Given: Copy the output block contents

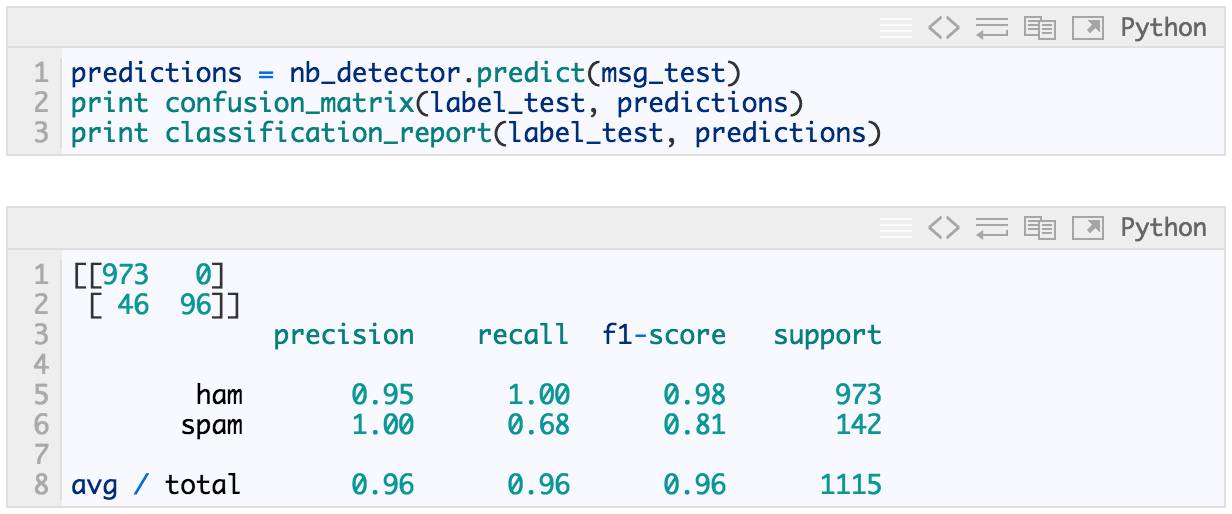Looking at the screenshot, I should coord(1040,228).
